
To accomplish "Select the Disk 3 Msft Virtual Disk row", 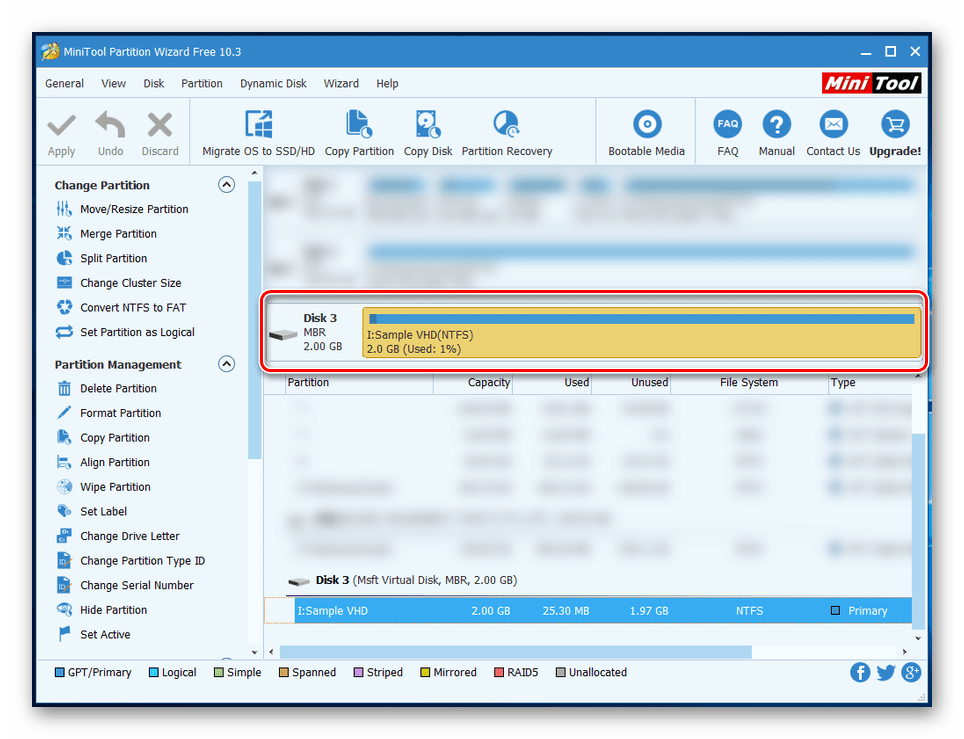I will (x=403, y=580).
